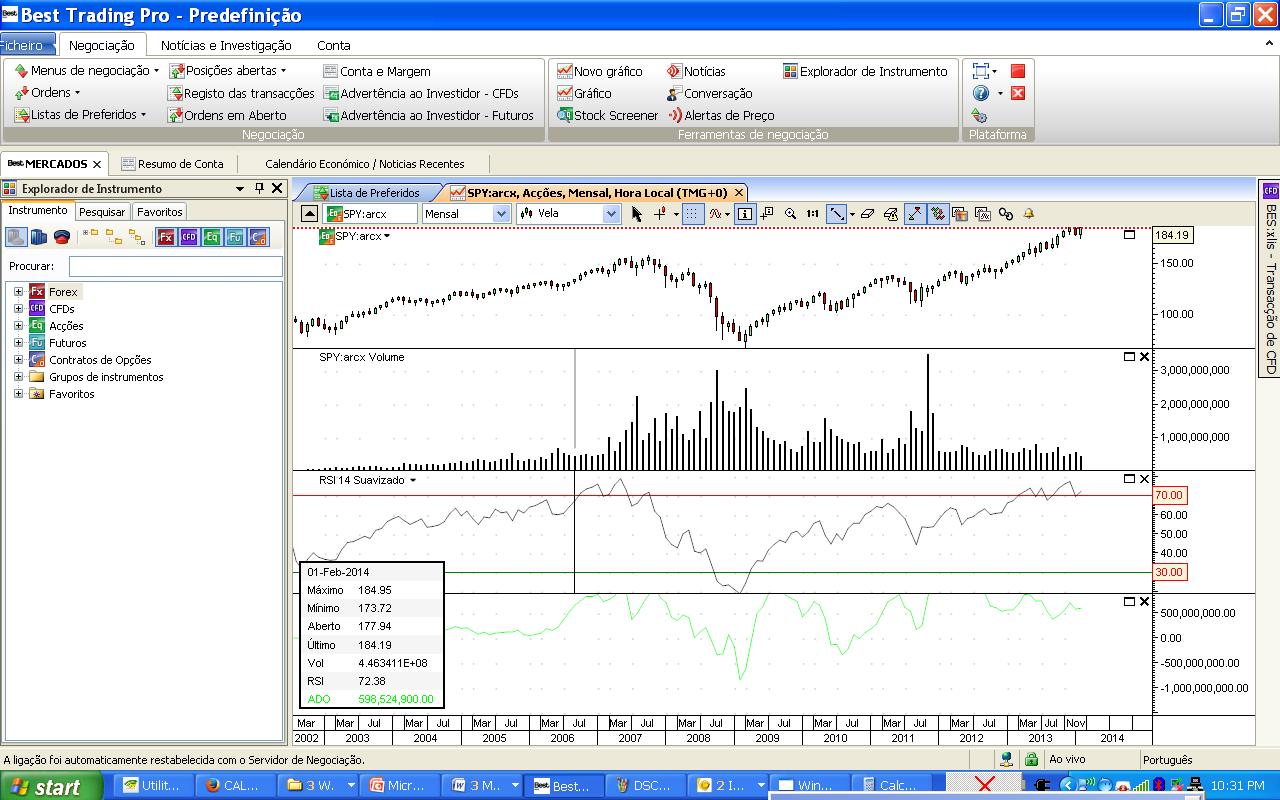Toggle the data info box button
The width and height of the screenshot is (1280, 800).
pos(745,214)
